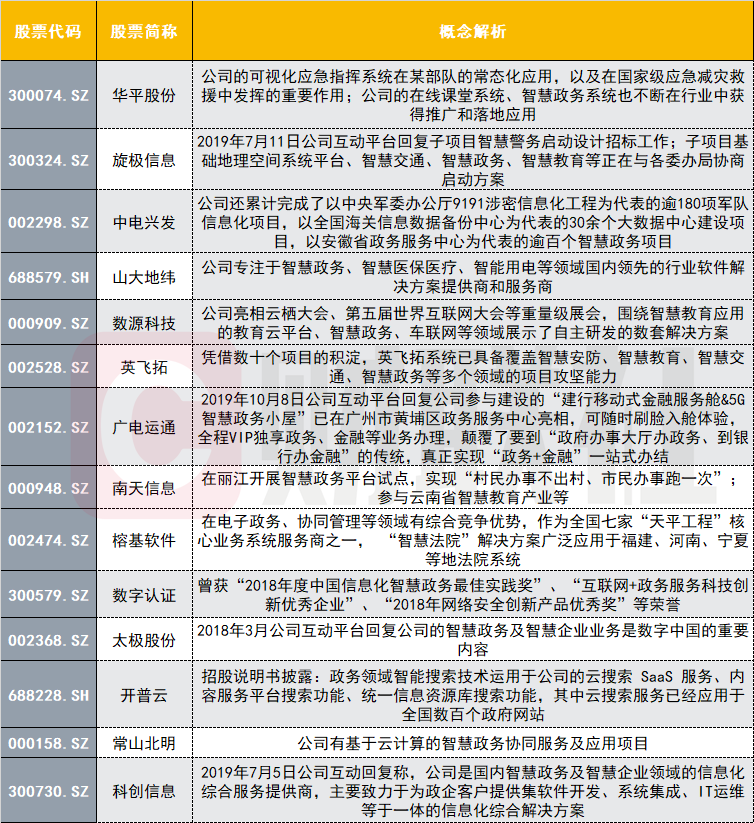Click the 股票简称 column header
754x823 pixels.
tap(144, 31)
